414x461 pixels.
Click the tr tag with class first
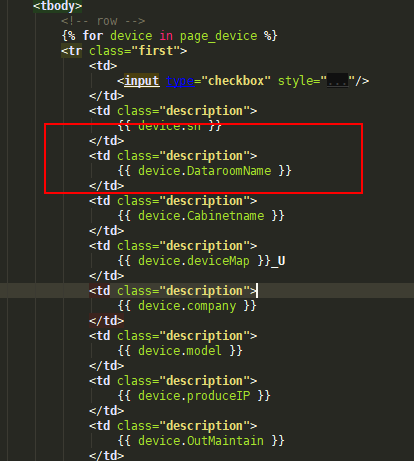tap(124, 51)
